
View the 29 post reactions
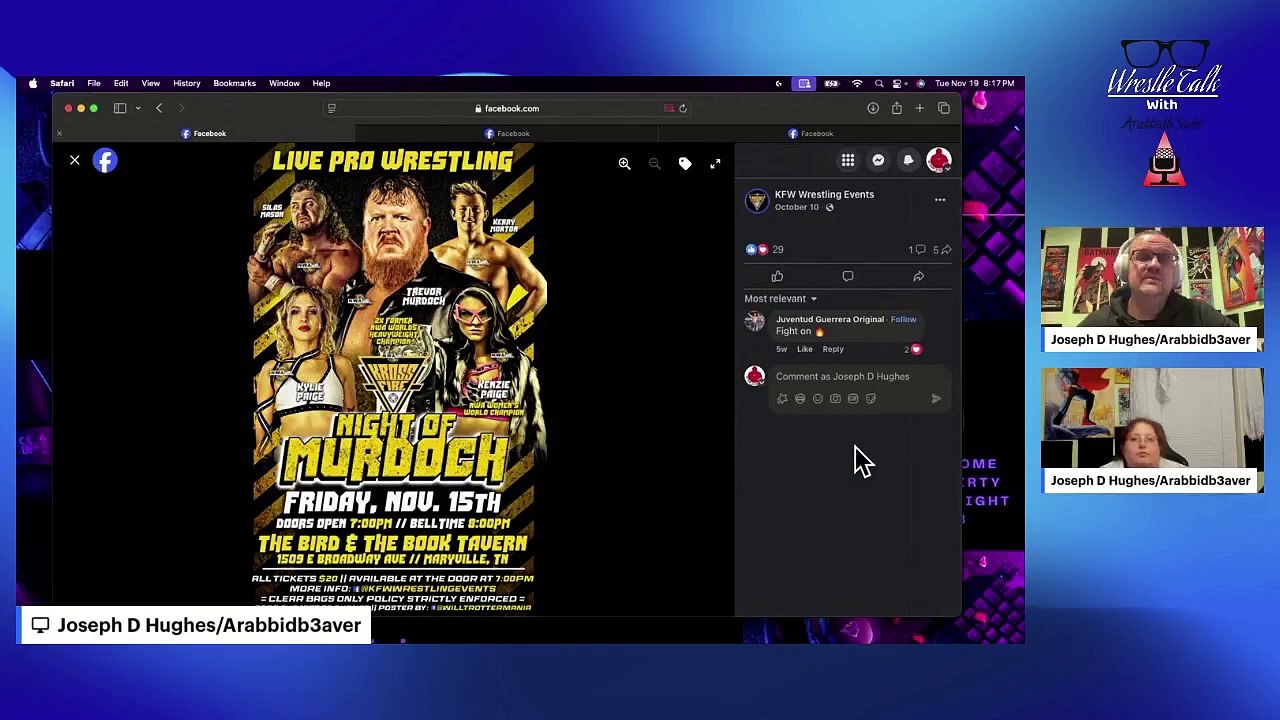coord(765,249)
